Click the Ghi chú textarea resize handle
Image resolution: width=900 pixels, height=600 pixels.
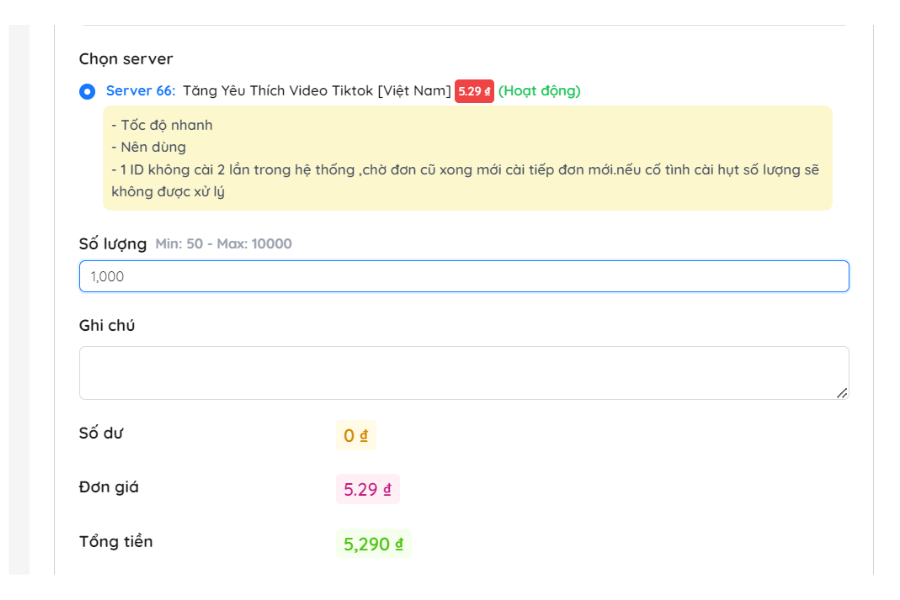[x=842, y=393]
